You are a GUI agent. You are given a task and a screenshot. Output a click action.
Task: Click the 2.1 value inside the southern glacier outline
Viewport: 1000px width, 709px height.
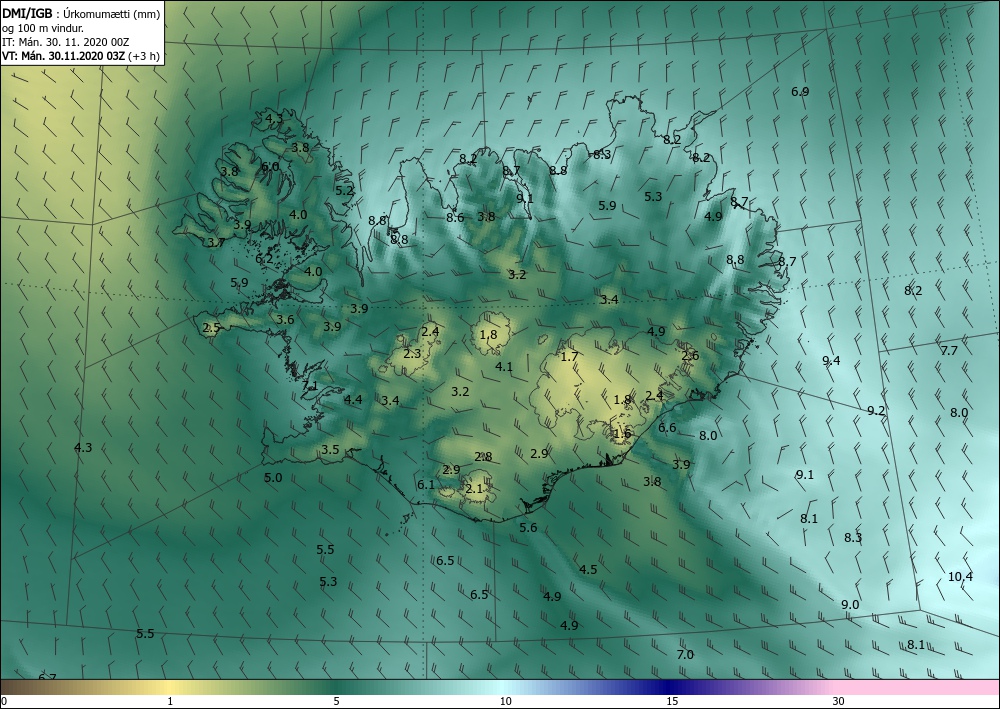[474, 488]
